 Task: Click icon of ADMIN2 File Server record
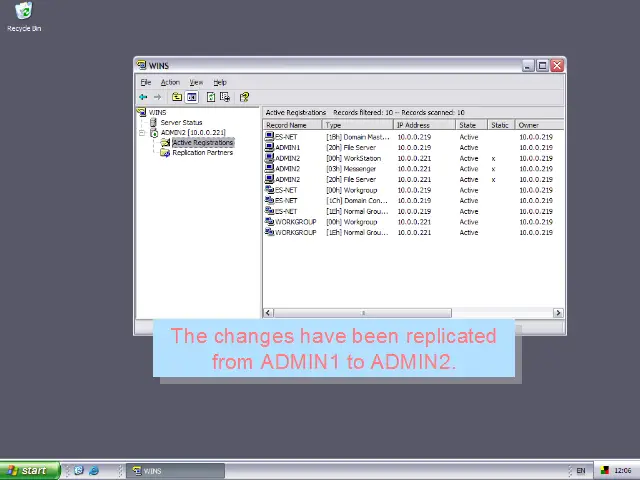pyautogui.click(x=269, y=179)
